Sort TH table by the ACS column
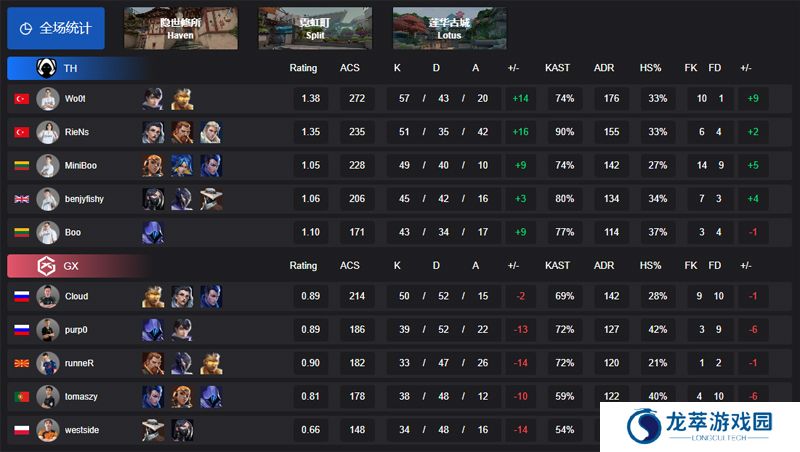800x452 pixels. tap(349, 68)
